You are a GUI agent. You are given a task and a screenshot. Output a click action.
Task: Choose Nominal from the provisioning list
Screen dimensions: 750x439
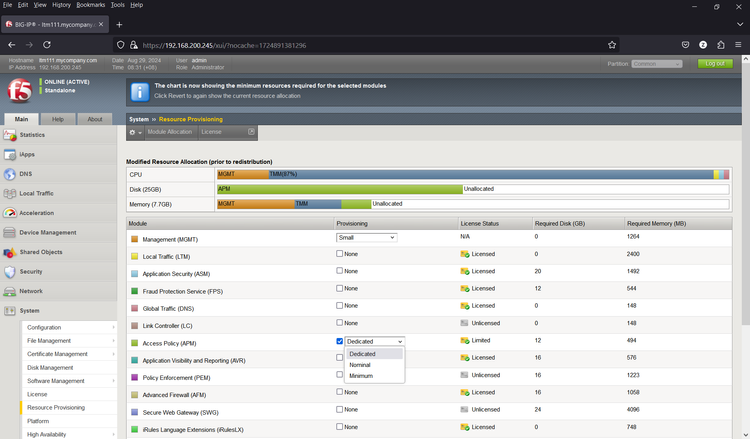coord(360,365)
